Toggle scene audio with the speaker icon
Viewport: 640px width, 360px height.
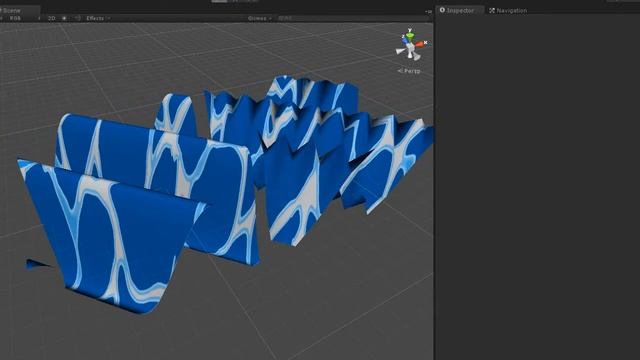point(78,18)
